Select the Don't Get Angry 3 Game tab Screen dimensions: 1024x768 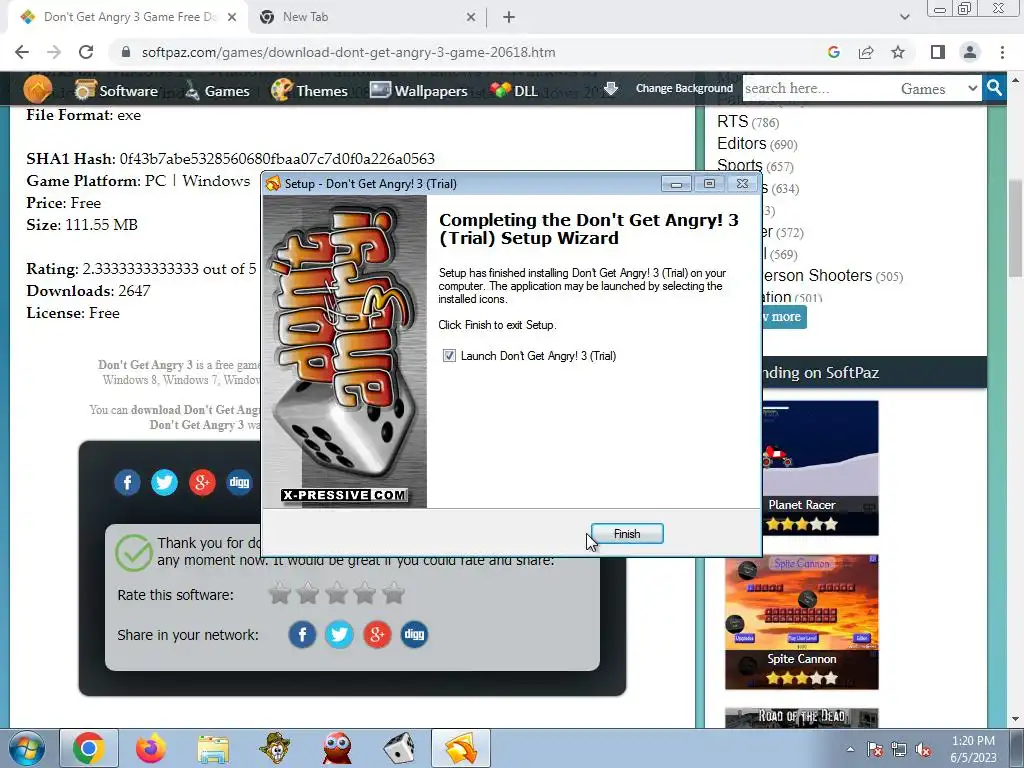[x=126, y=17]
